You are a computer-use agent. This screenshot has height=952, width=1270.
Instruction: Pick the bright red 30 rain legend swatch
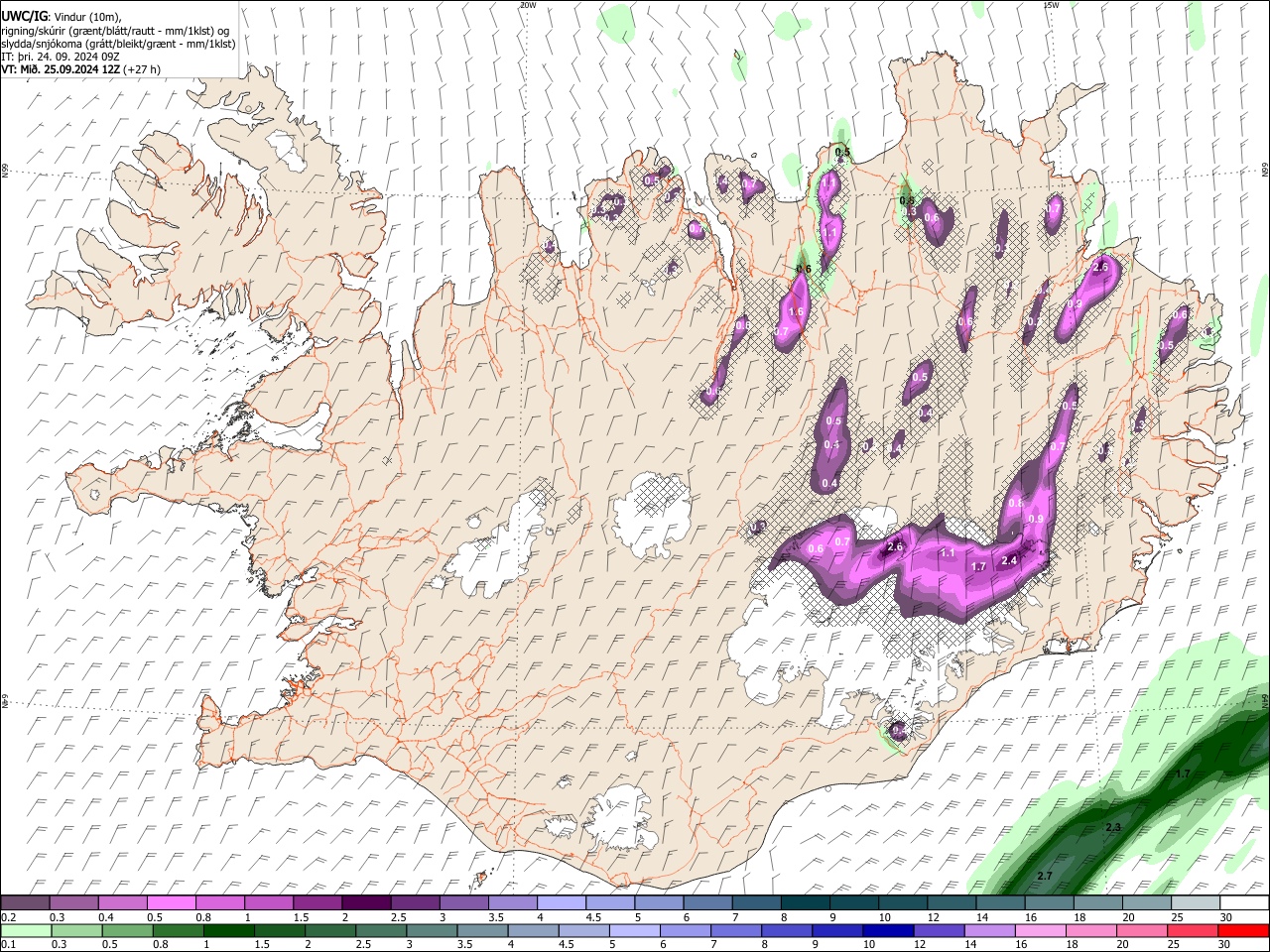1243,930
